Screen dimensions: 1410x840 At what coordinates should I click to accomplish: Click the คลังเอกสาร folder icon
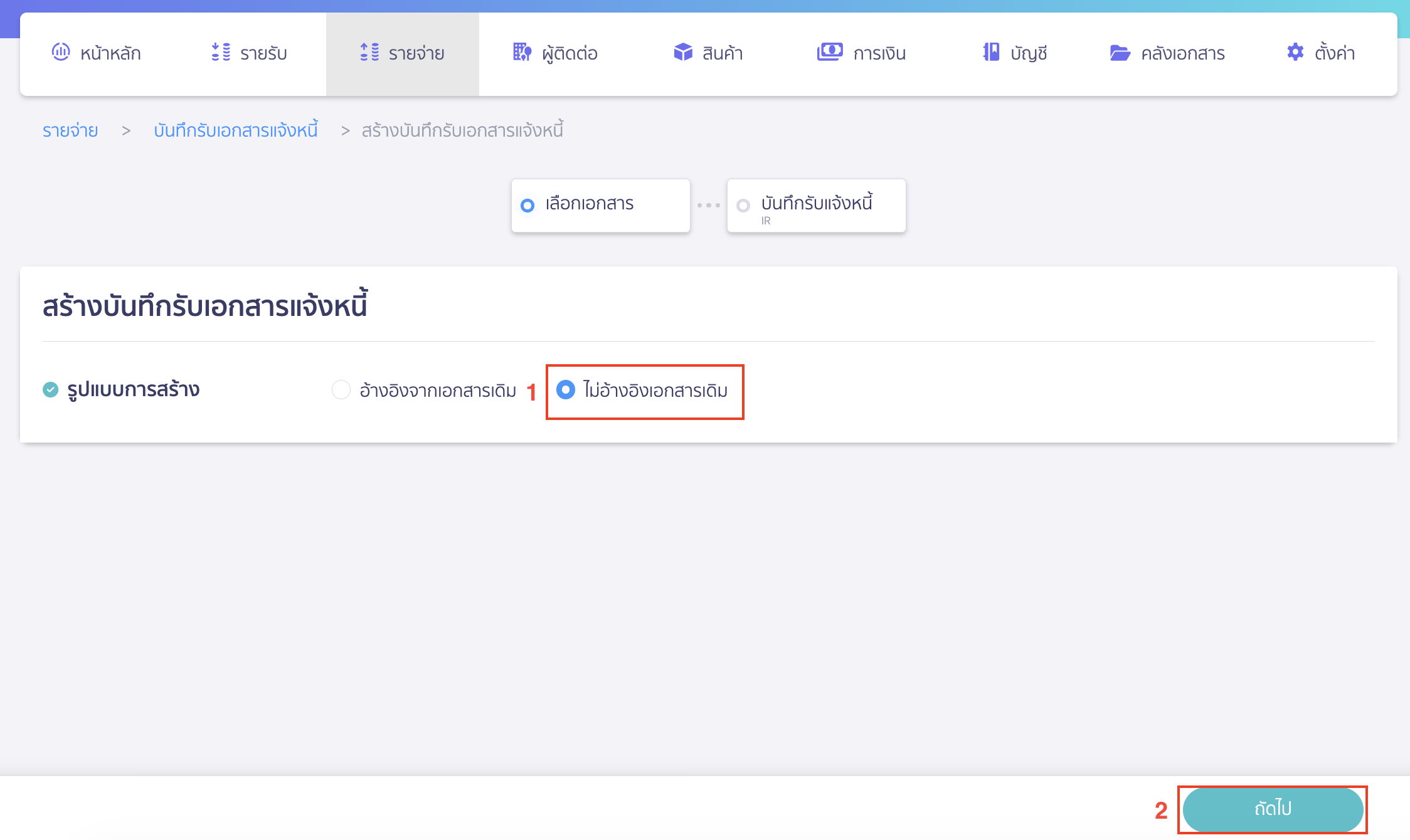(1120, 53)
